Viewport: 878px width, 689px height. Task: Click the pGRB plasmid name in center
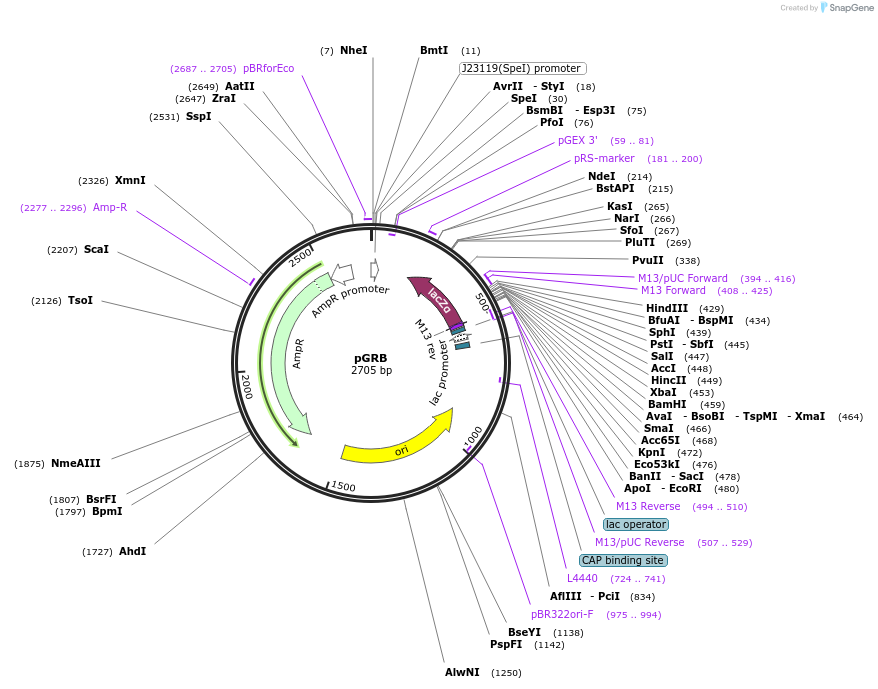[x=371, y=356]
